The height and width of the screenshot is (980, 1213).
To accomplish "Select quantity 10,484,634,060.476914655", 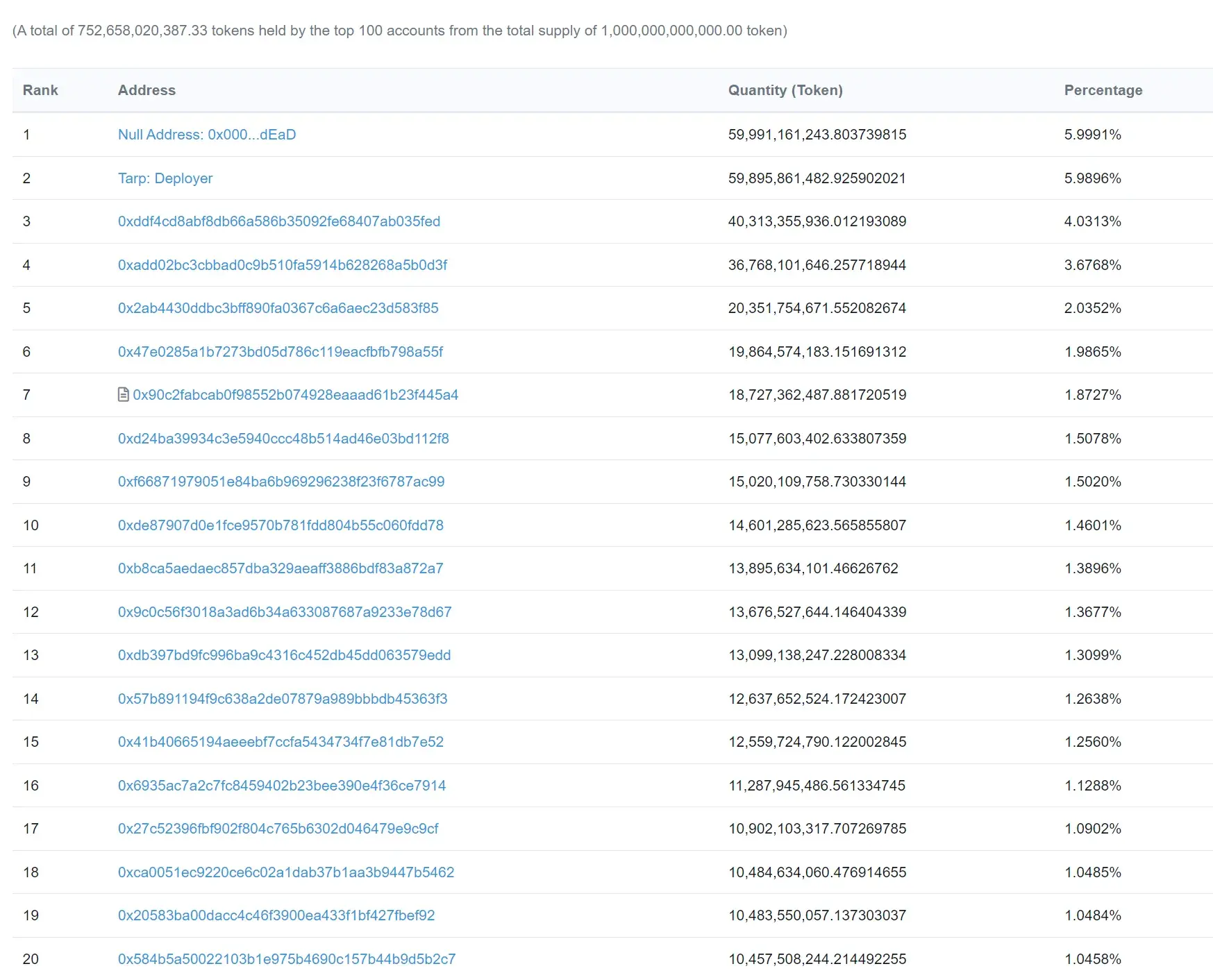I will point(817,872).
